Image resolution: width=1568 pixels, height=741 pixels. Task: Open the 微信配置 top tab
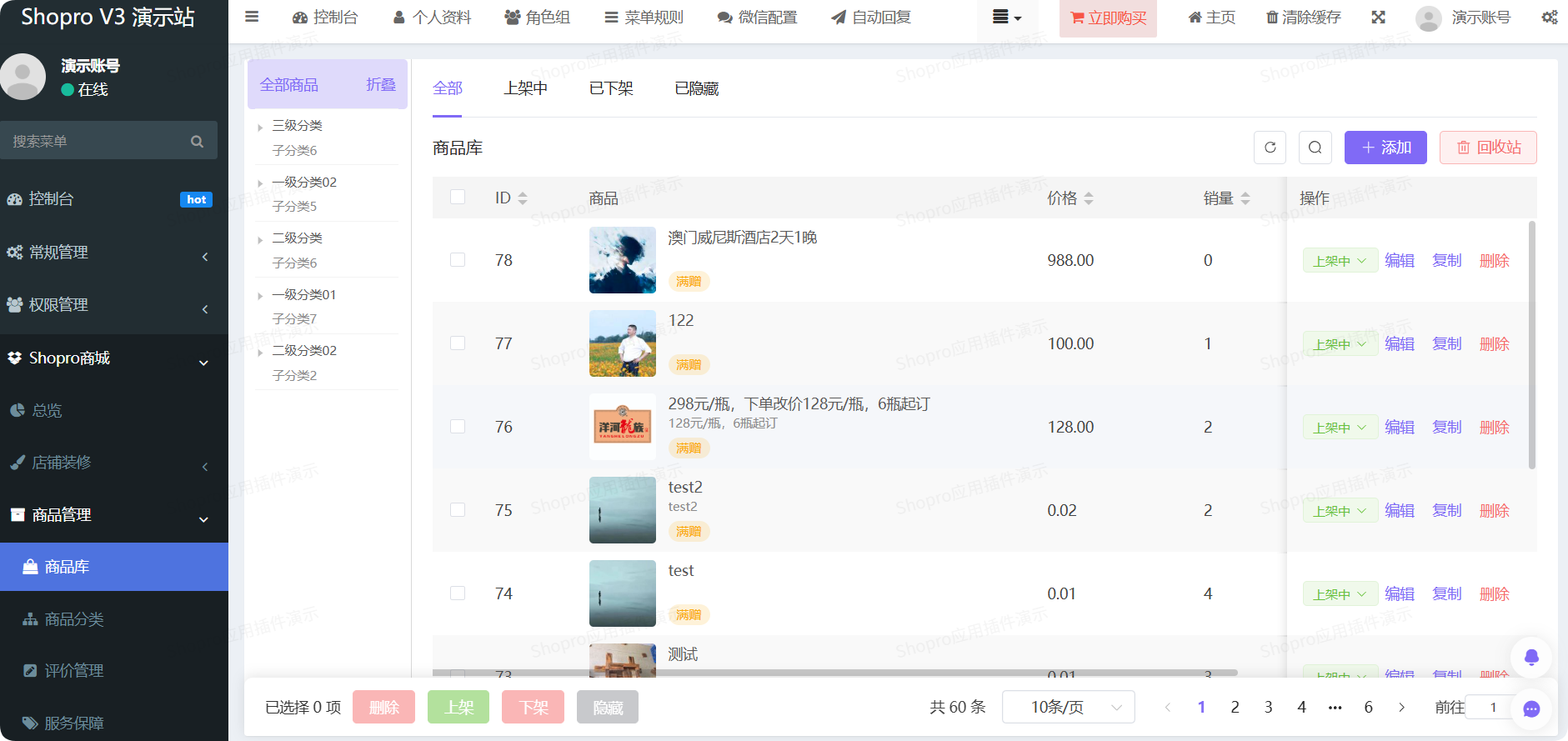tap(757, 18)
